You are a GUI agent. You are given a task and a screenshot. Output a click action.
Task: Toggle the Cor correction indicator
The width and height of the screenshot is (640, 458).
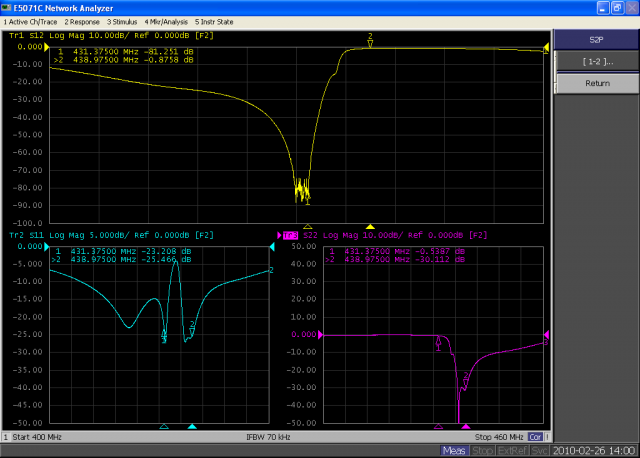pyautogui.click(x=536, y=437)
